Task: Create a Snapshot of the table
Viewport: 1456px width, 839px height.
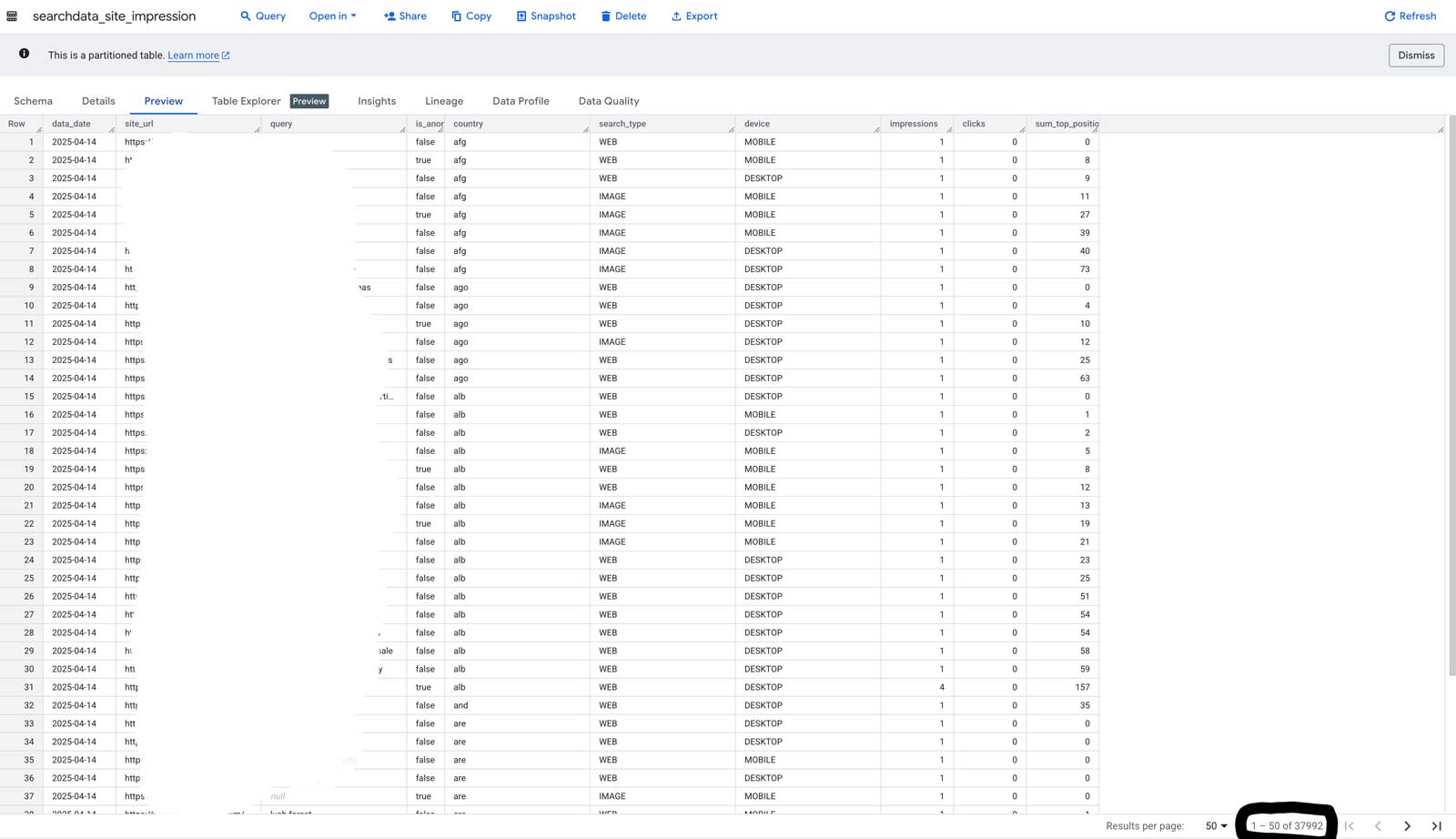Action: pyautogui.click(x=545, y=15)
